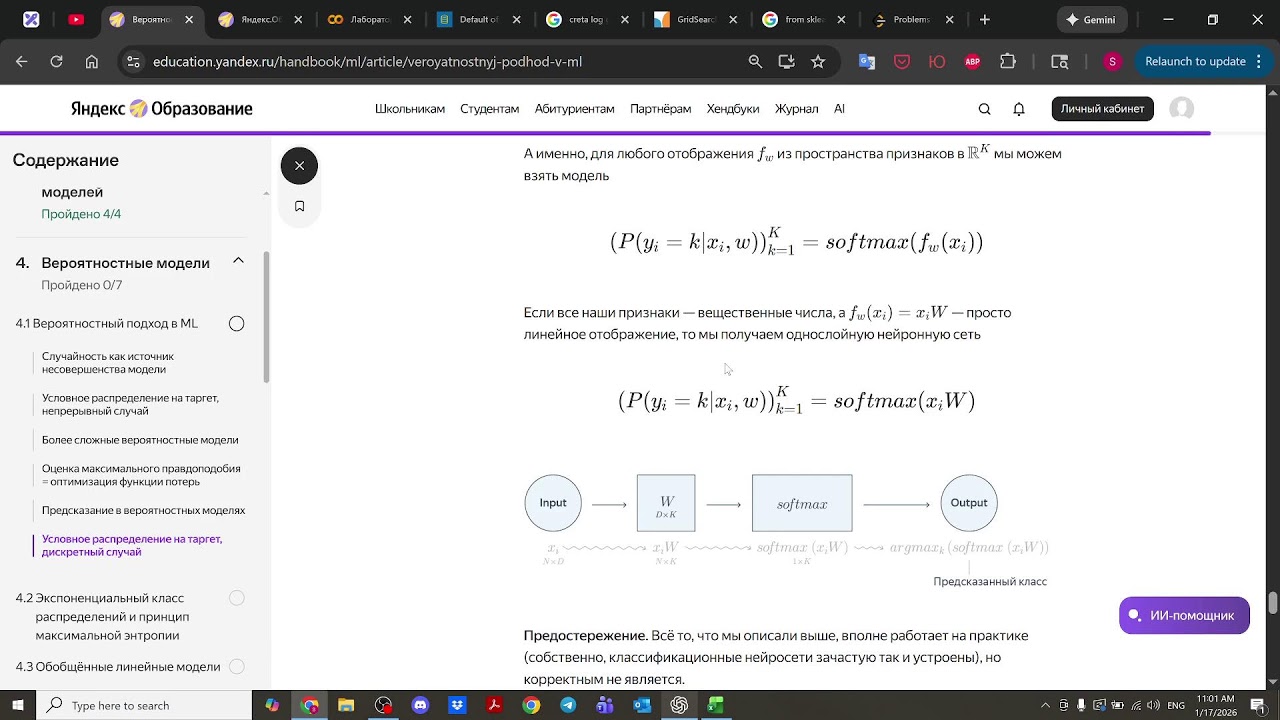This screenshot has height=720, width=1280.
Task: Open the red Ю extension
Action: [937, 61]
